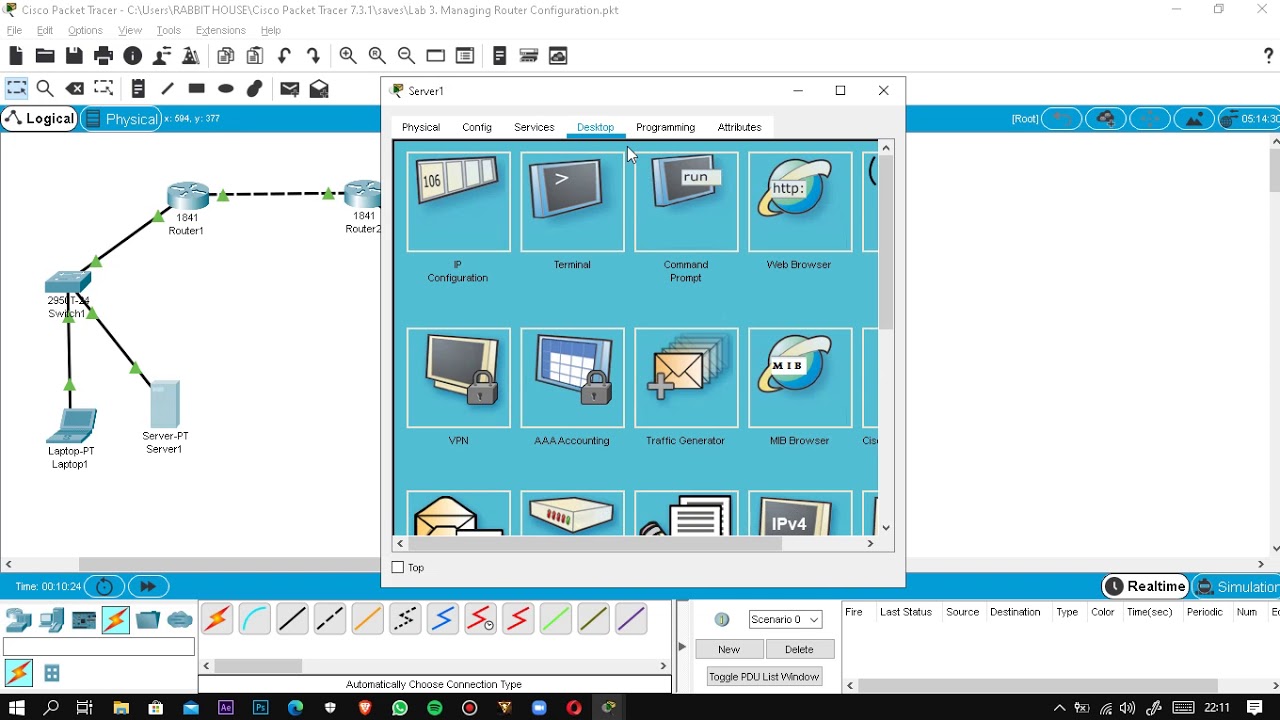This screenshot has height=720, width=1280.
Task: Launch the Command Prompt app
Action: [686, 201]
